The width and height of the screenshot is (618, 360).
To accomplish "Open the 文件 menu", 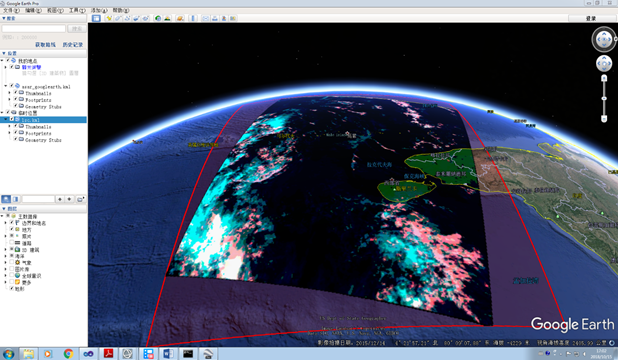I will point(11,10).
